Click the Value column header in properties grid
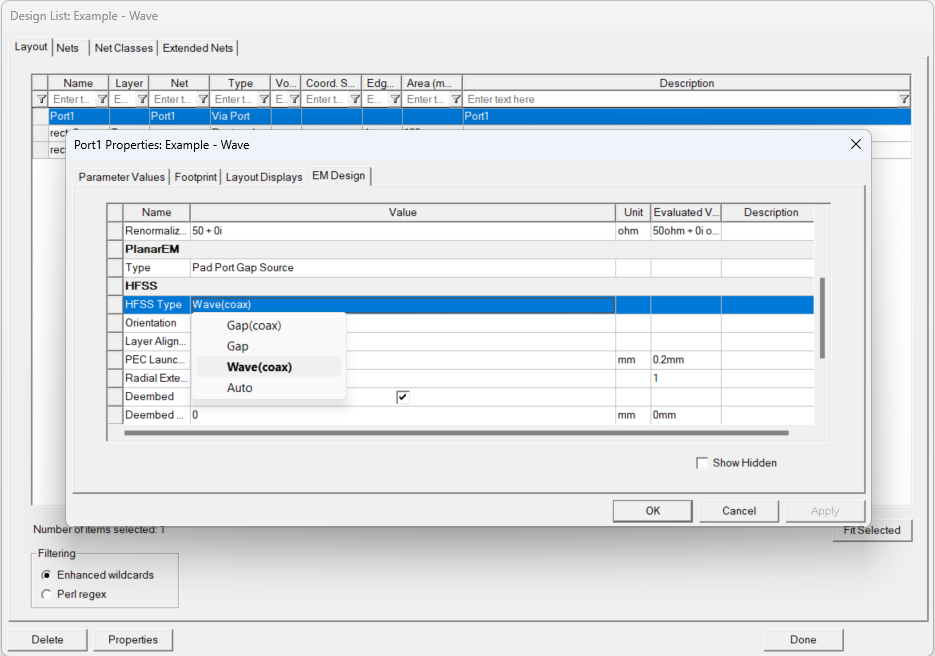The image size is (935, 656). 403,213
